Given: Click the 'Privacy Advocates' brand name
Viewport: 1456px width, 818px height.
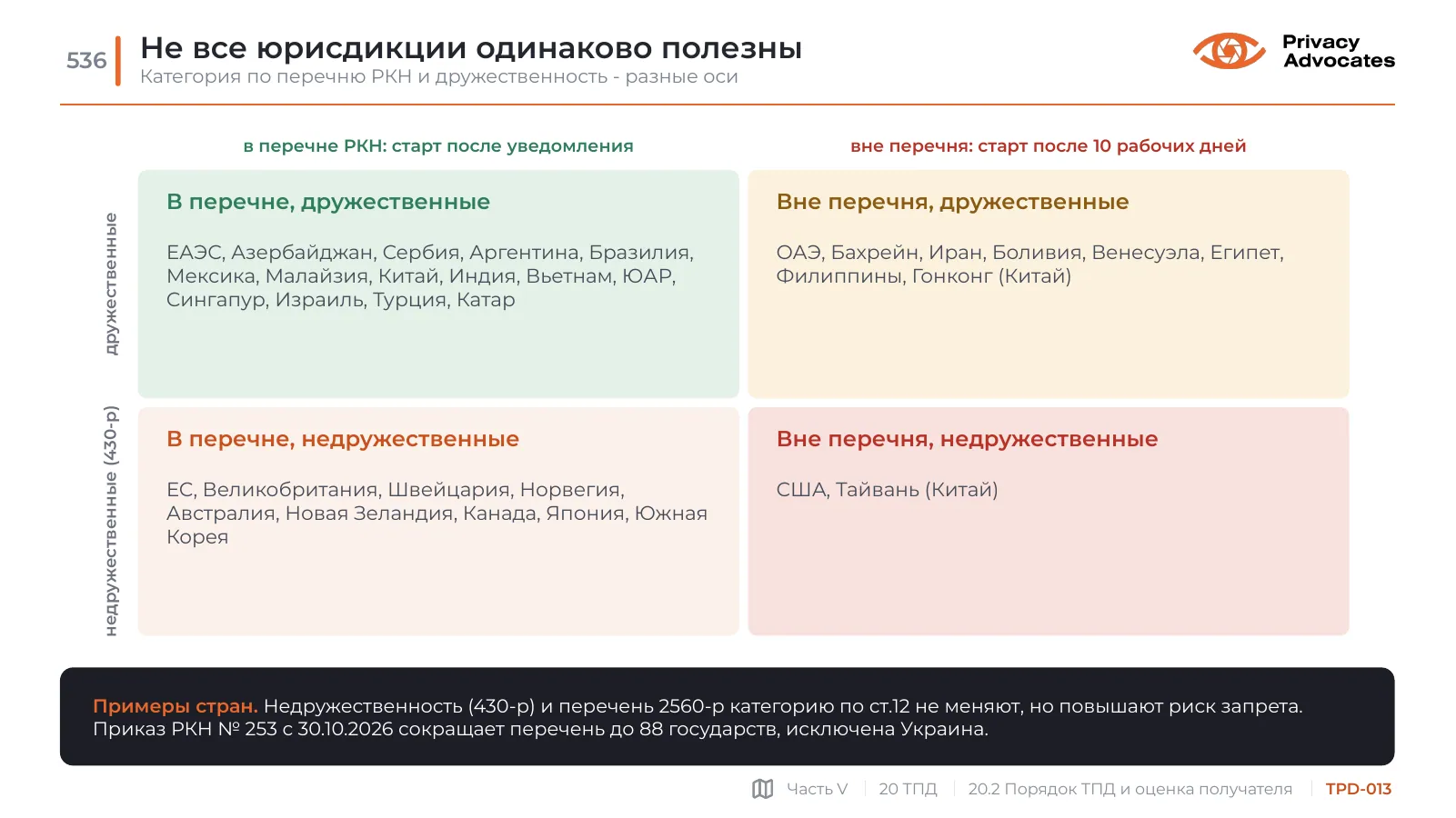Looking at the screenshot, I should pyautogui.click(x=1339, y=52).
